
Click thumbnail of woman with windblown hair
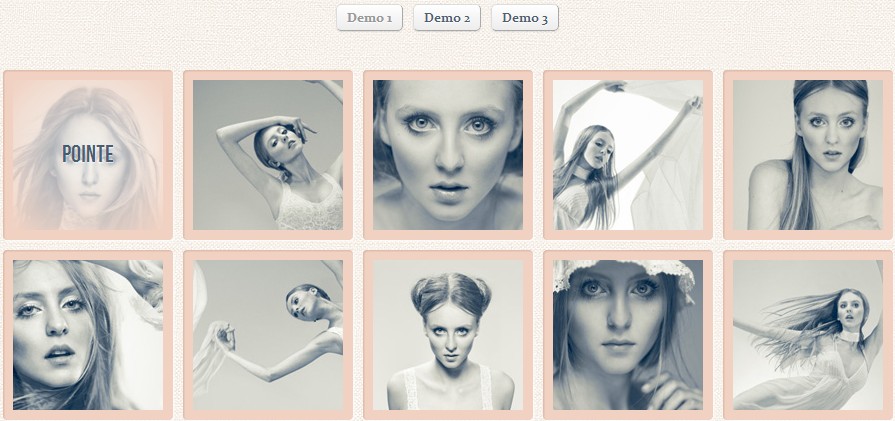tap(808, 335)
